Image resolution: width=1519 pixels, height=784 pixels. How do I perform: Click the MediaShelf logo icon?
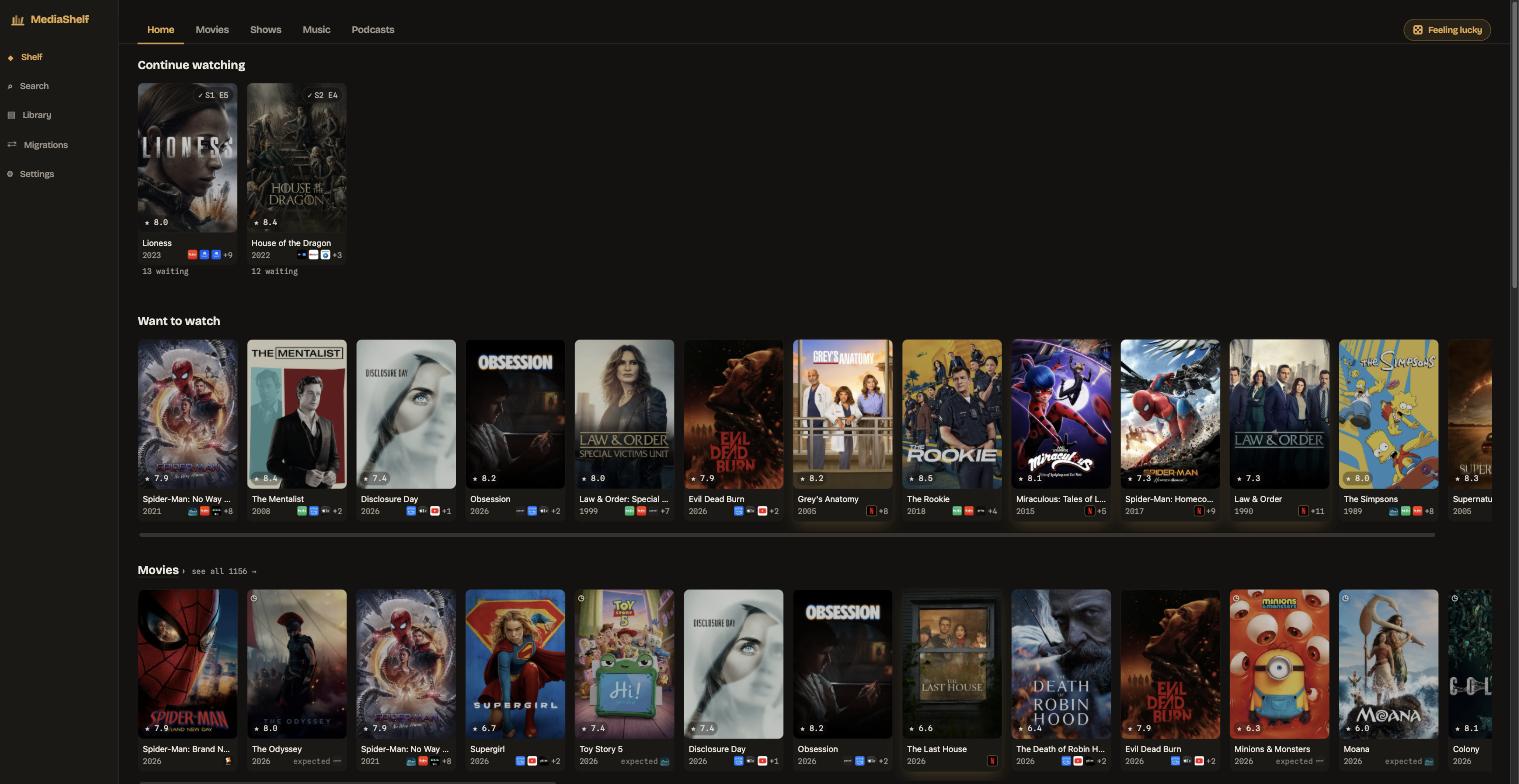pos(17,20)
